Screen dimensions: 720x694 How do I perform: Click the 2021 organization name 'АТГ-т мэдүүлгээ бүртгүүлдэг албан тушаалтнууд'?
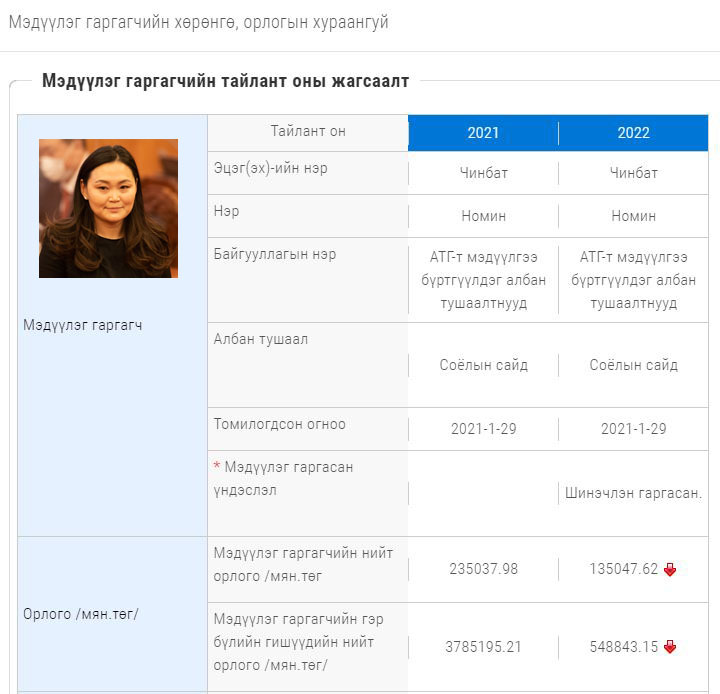pos(484,280)
